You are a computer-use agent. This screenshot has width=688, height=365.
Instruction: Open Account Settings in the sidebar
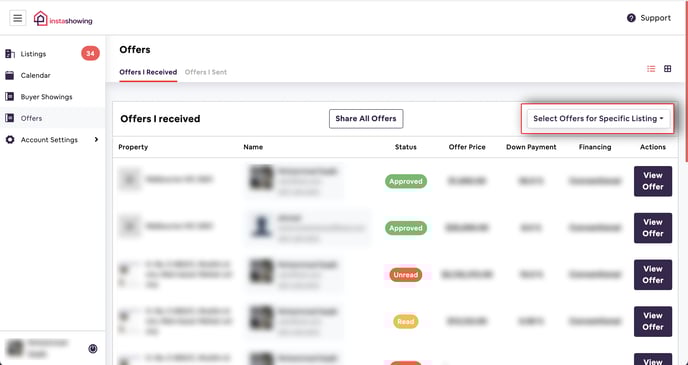[x=49, y=140]
